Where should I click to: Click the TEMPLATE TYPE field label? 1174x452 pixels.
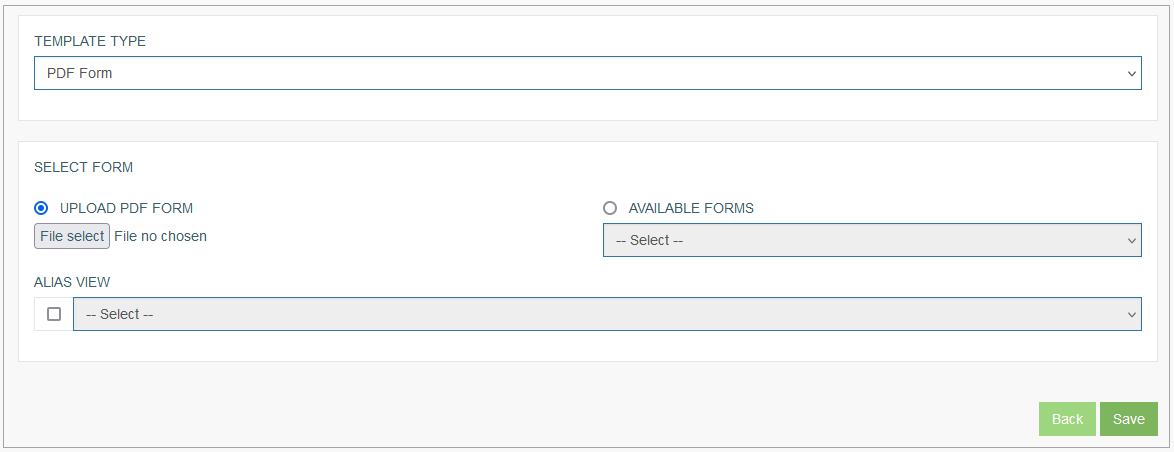point(90,41)
